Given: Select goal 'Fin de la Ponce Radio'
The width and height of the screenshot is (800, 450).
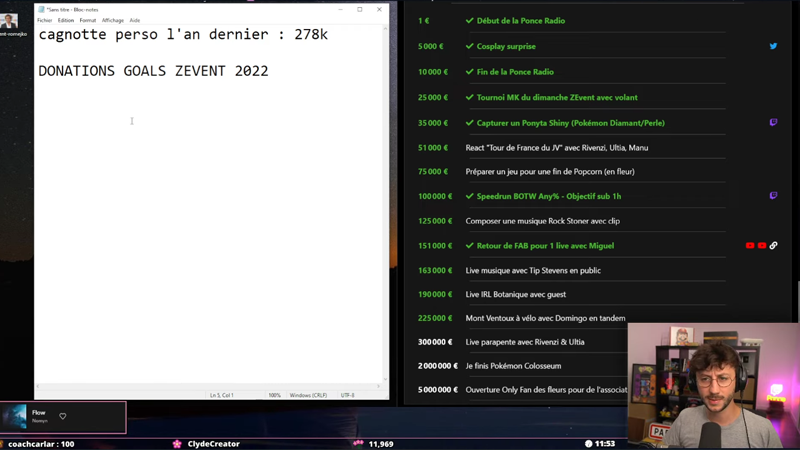Looking at the screenshot, I should [x=515, y=72].
